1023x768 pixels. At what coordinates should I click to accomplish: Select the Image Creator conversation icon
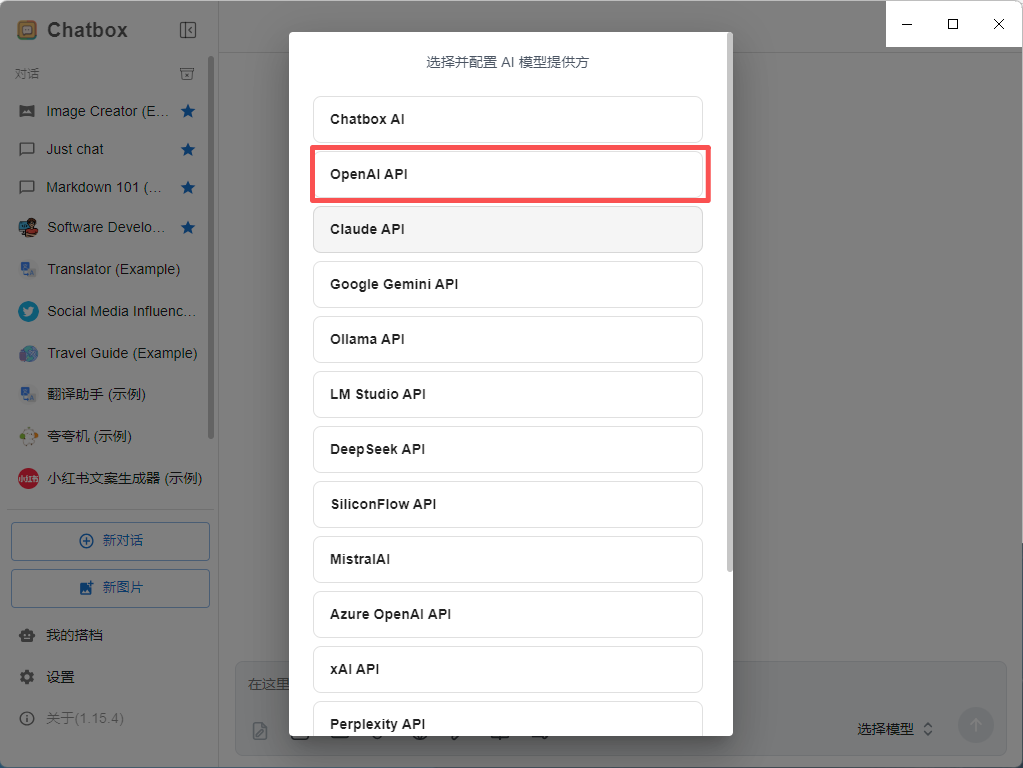pyautogui.click(x=26, y=111)
